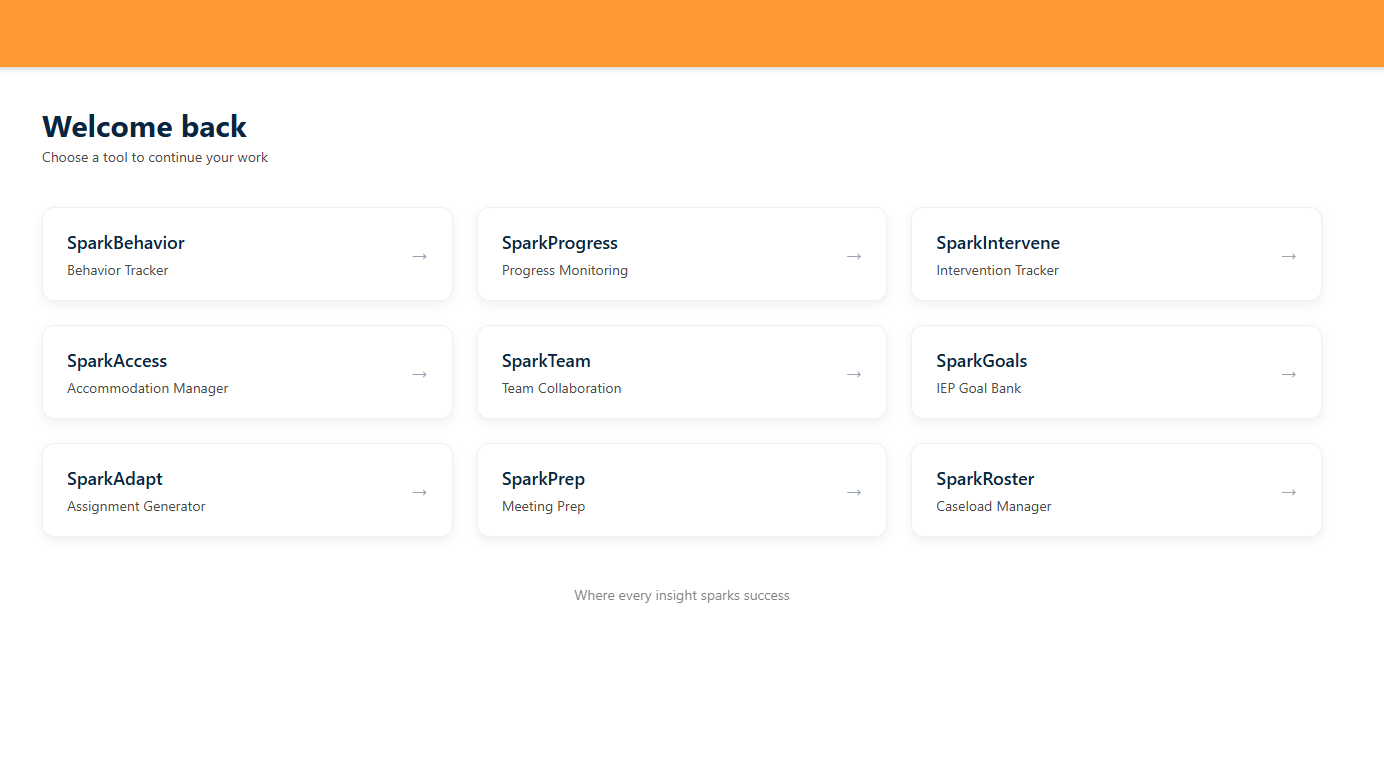Click the SparkTeam arrow icon
Viewport: 1384px width, 763px height.
pos(854,374)
